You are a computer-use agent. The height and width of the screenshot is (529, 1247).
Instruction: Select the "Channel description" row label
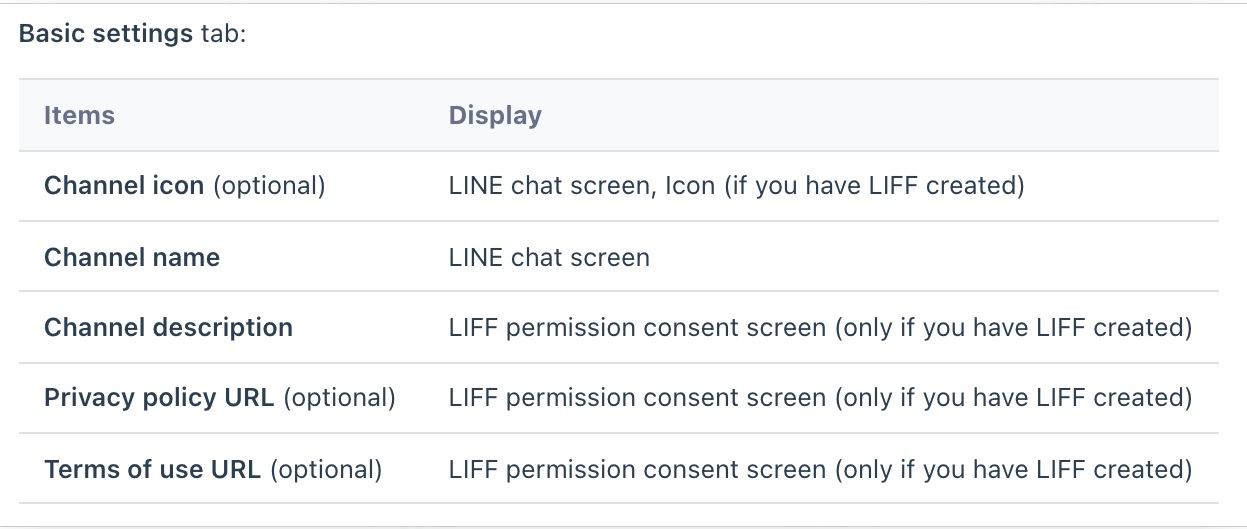tap(168, 328)
